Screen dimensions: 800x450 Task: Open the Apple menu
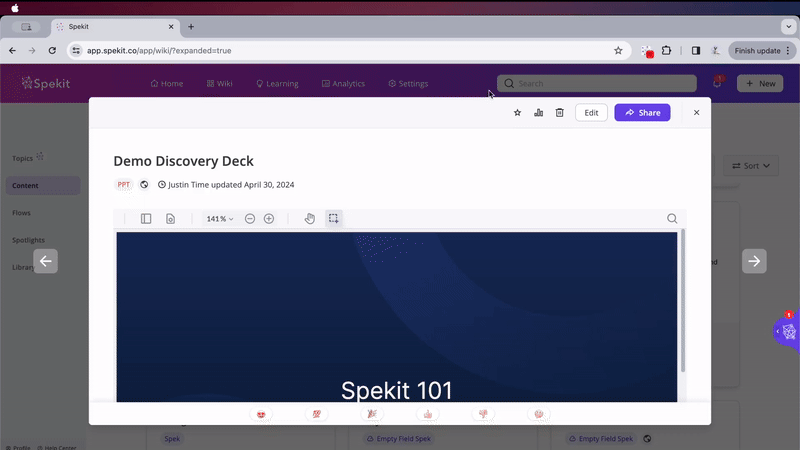[x=15, y=8]
